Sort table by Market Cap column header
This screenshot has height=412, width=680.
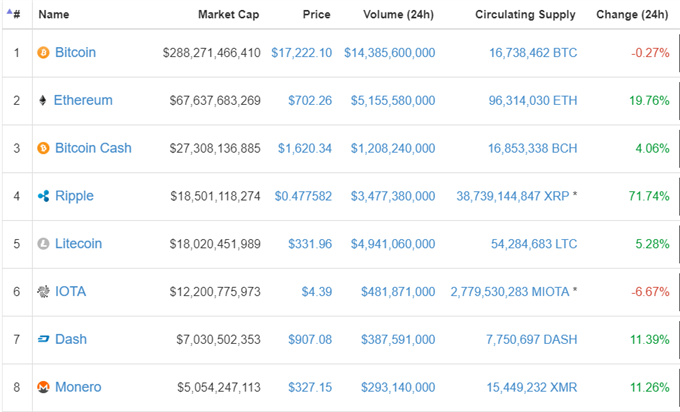click(x=229, y=14)
